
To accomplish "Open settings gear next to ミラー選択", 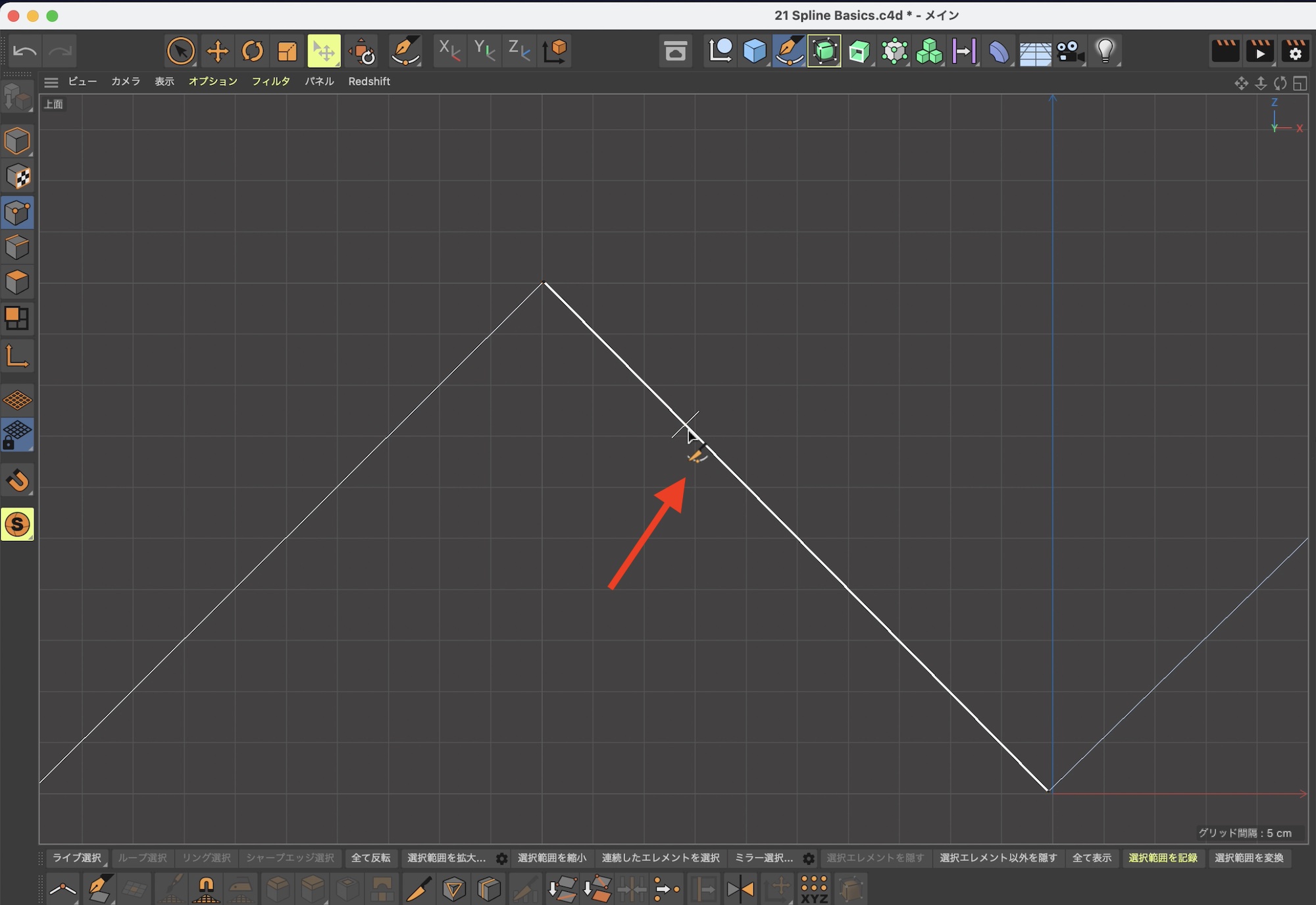I will coord(809,858).
